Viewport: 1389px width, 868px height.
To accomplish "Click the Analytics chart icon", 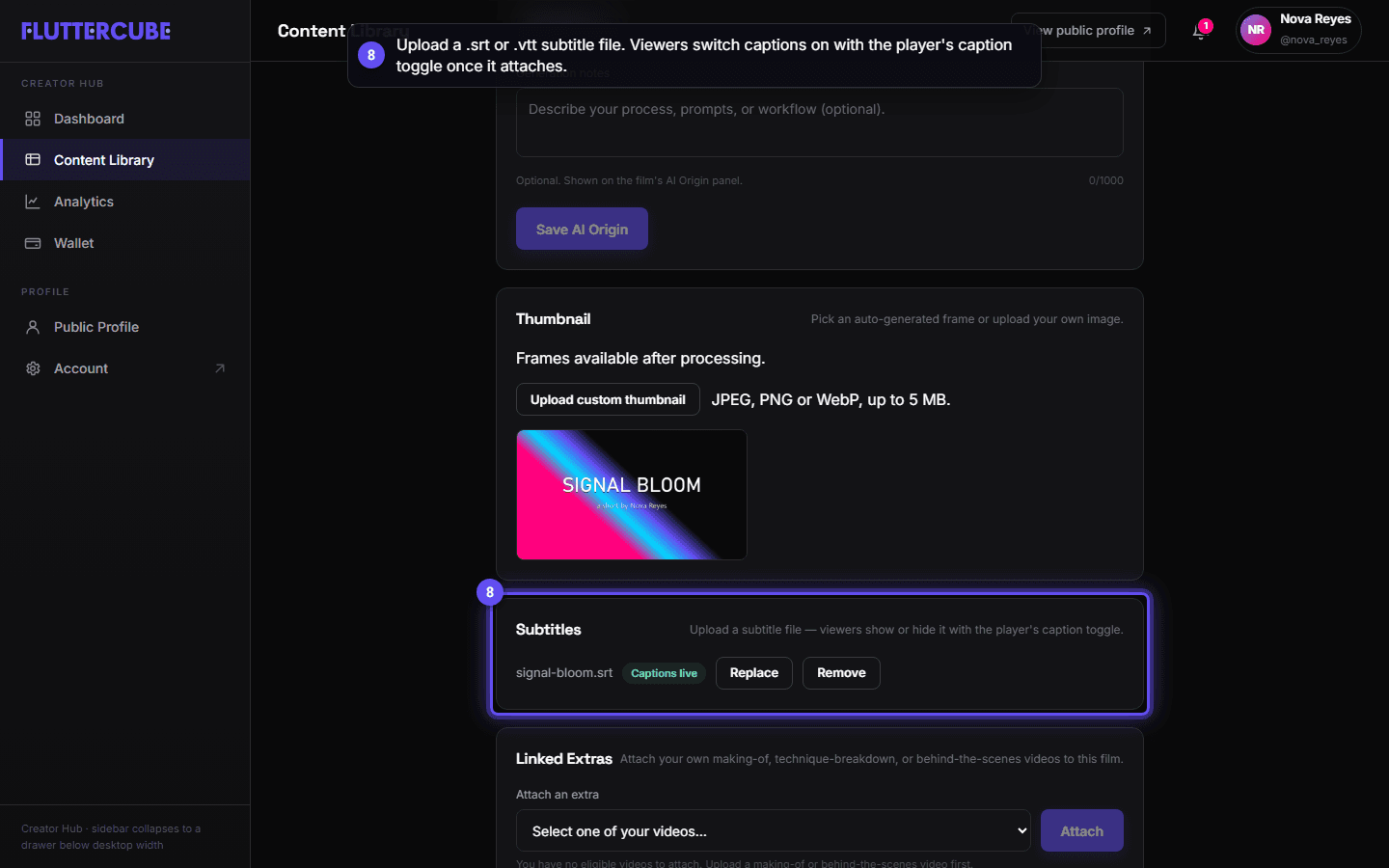I will (x=33, y=202).
